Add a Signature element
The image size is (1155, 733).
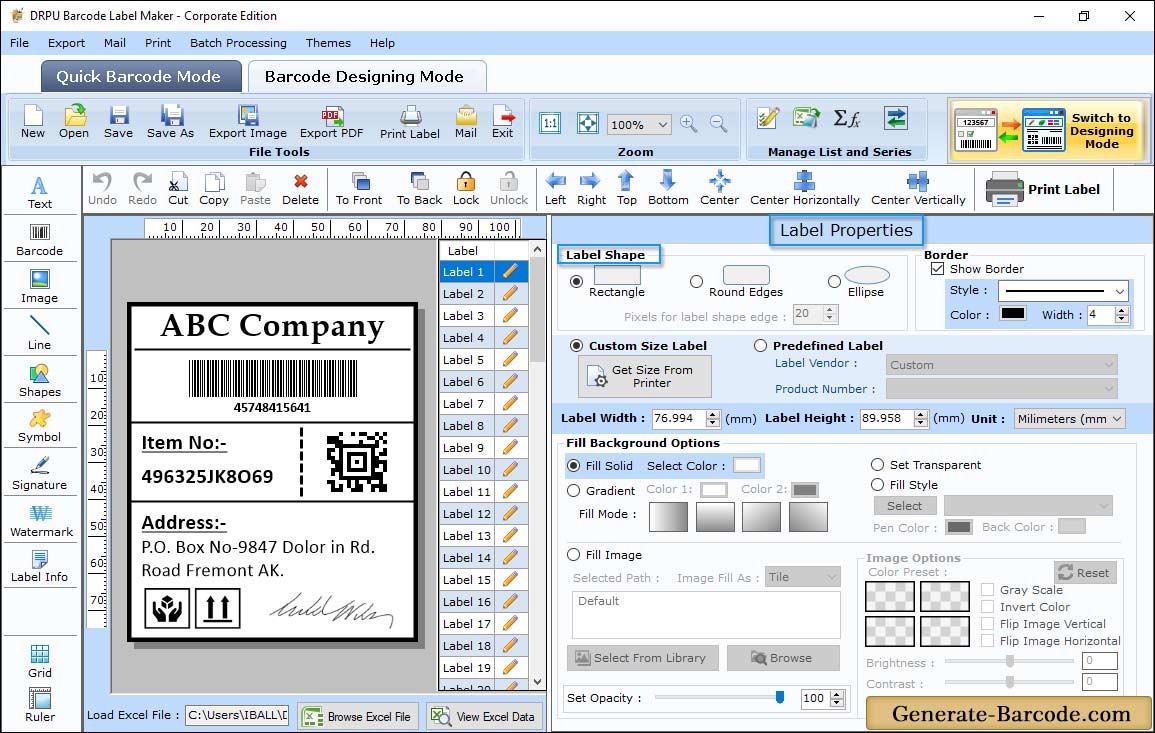coord(40,474)
